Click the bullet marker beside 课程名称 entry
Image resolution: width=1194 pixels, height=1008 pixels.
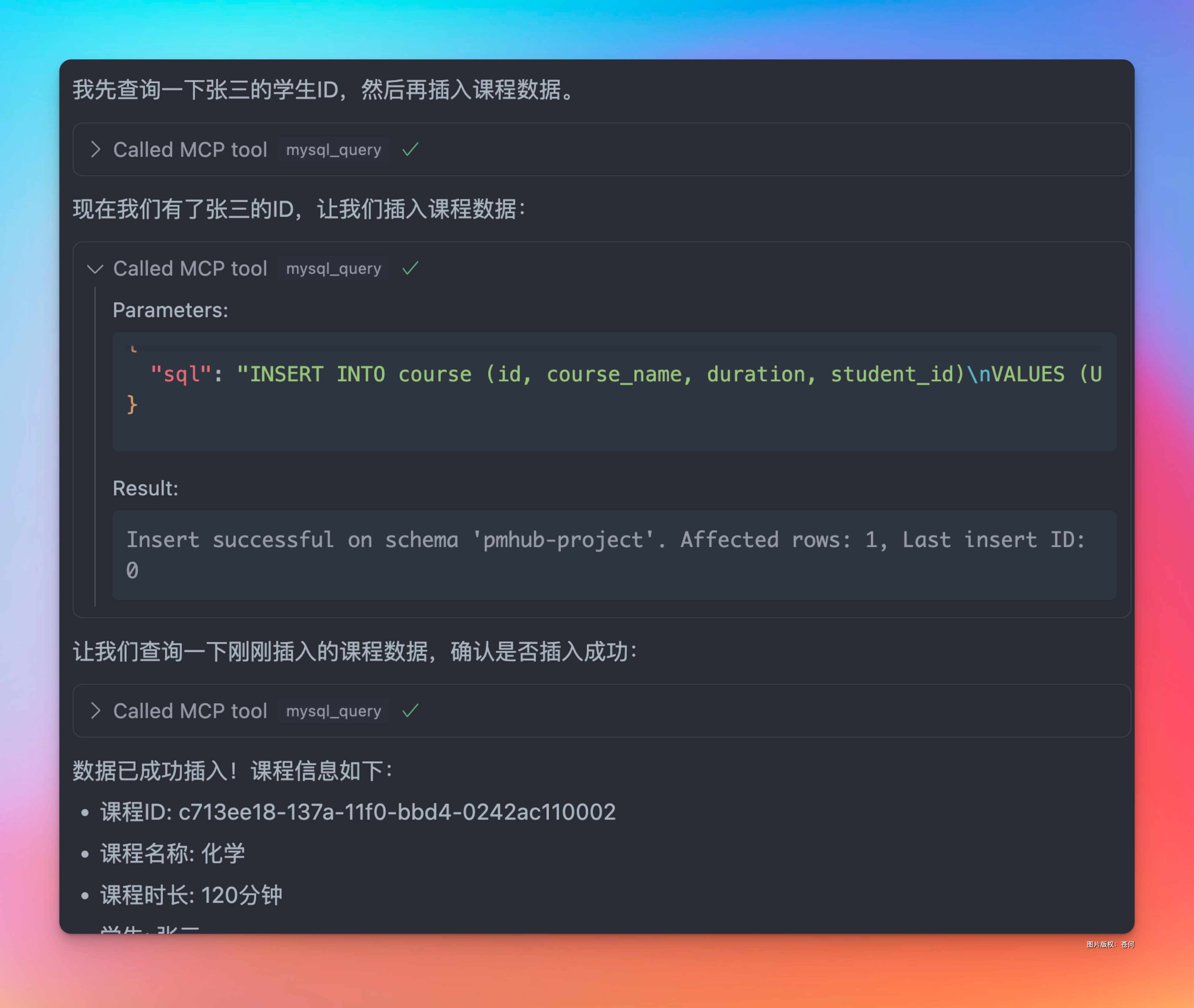click(x=85, y=853)
